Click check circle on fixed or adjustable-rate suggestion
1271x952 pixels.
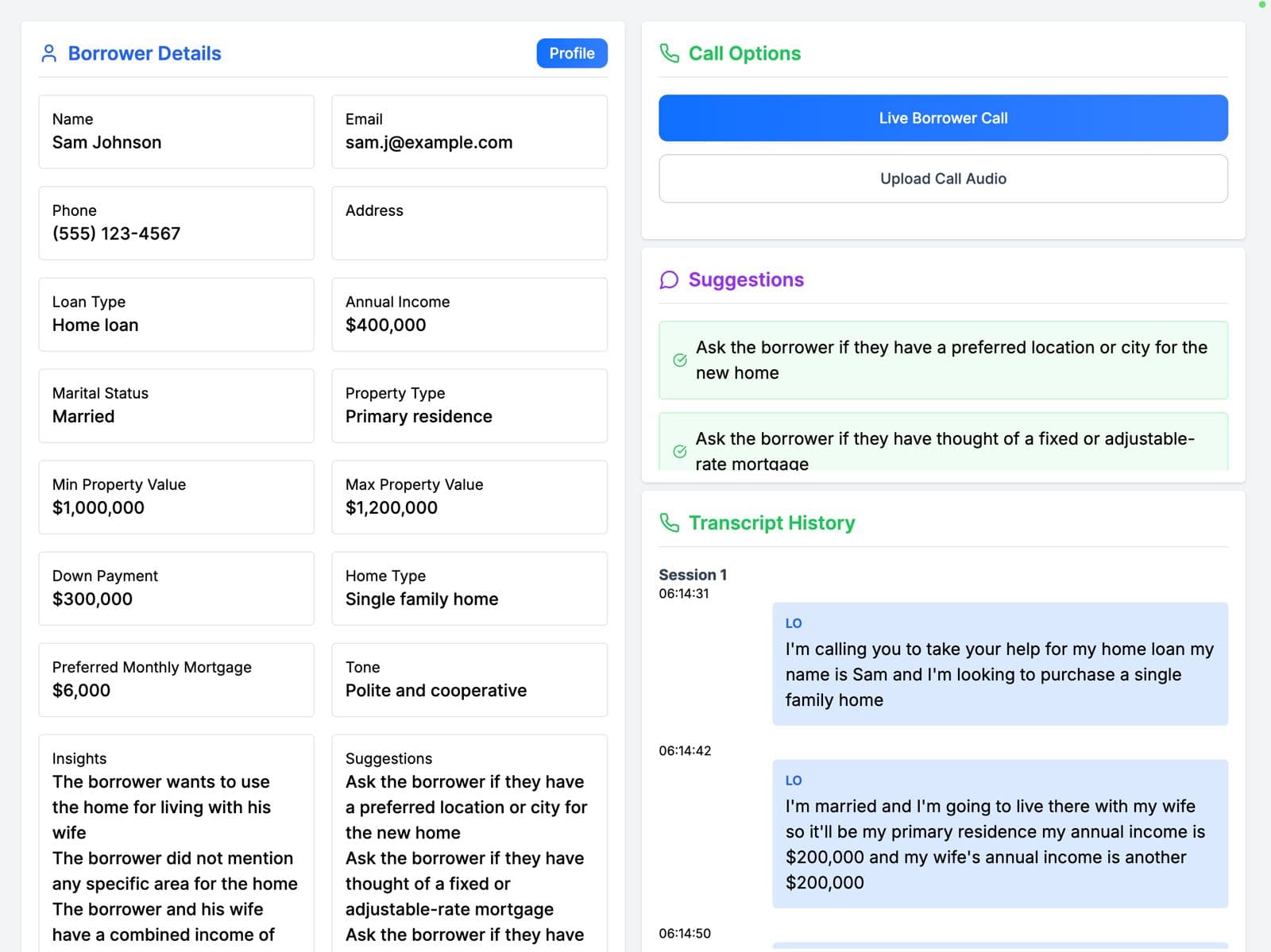680,451
